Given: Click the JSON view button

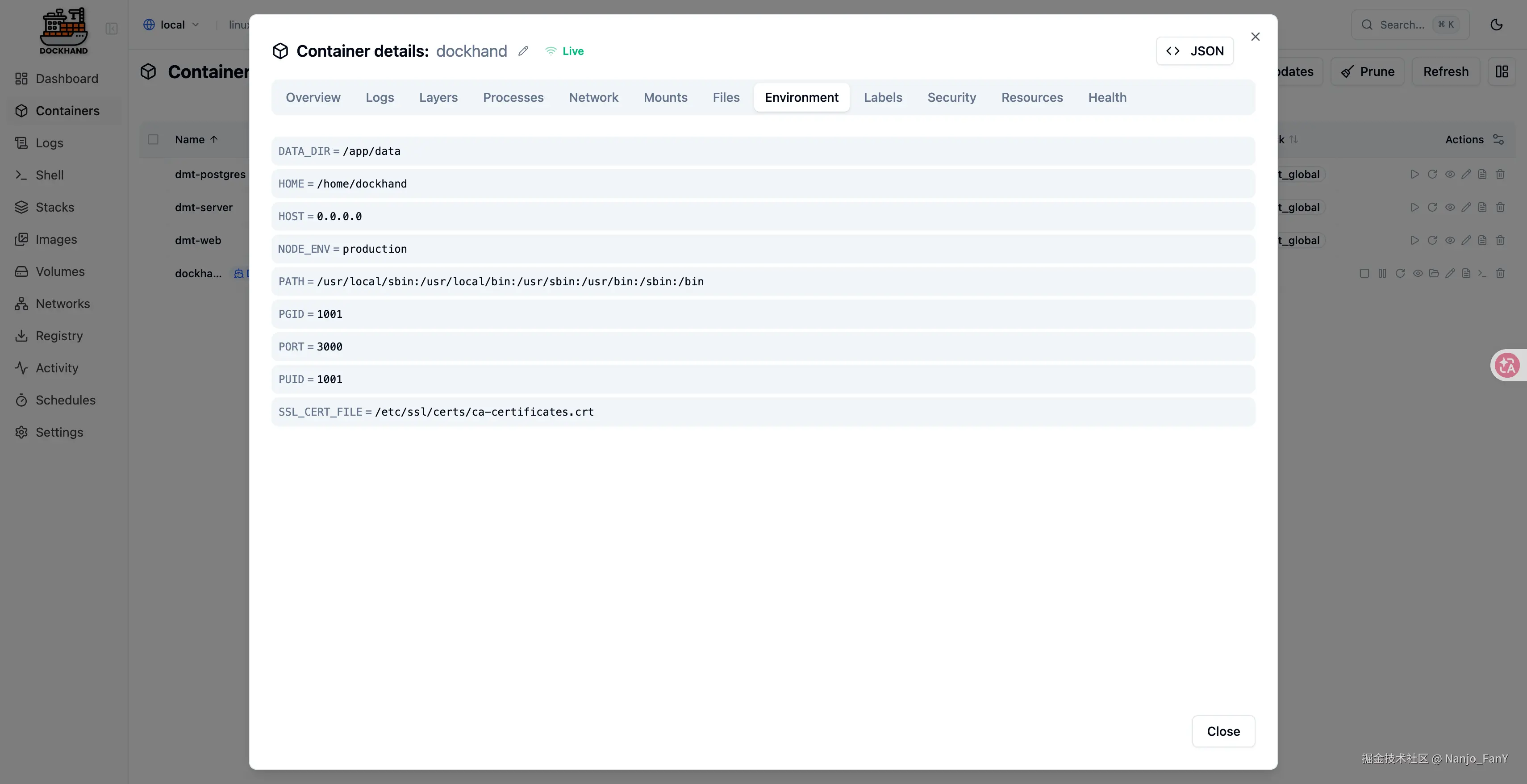Looking at the screenshot, I should pyautogui.click(x=1194, y=51).
